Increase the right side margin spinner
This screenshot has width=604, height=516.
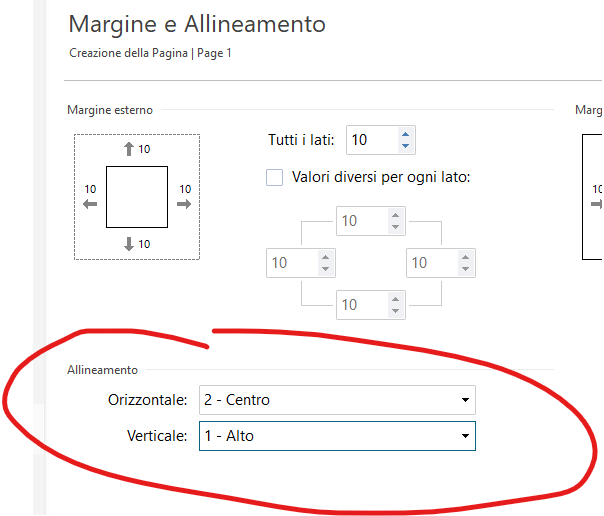(x=466, y=257)
